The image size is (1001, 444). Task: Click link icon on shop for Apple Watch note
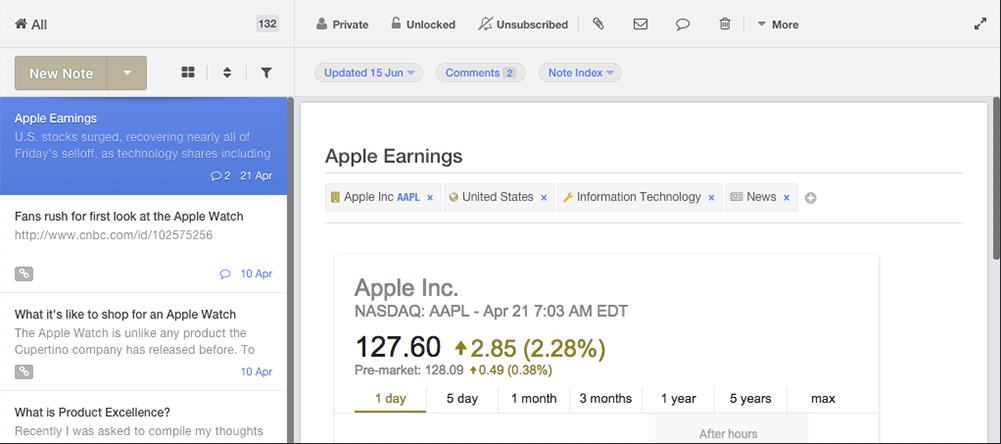click(24, 372)
